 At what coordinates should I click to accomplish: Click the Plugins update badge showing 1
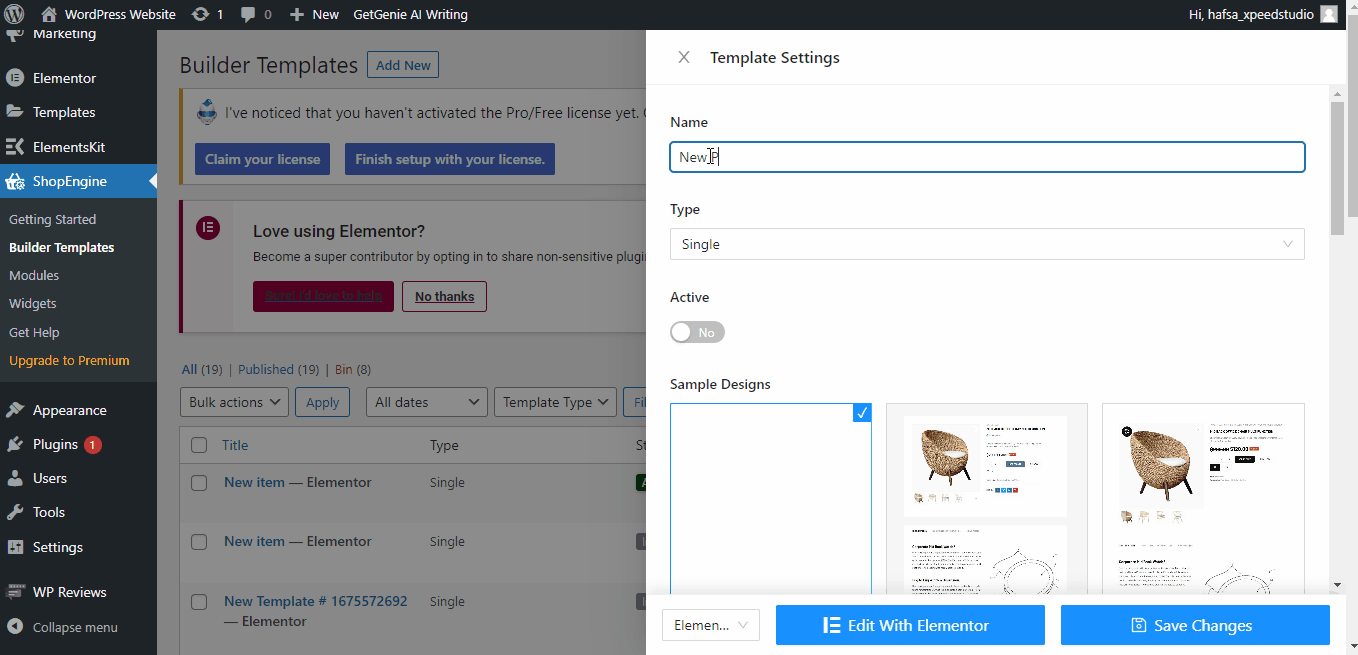pos(93,444)
